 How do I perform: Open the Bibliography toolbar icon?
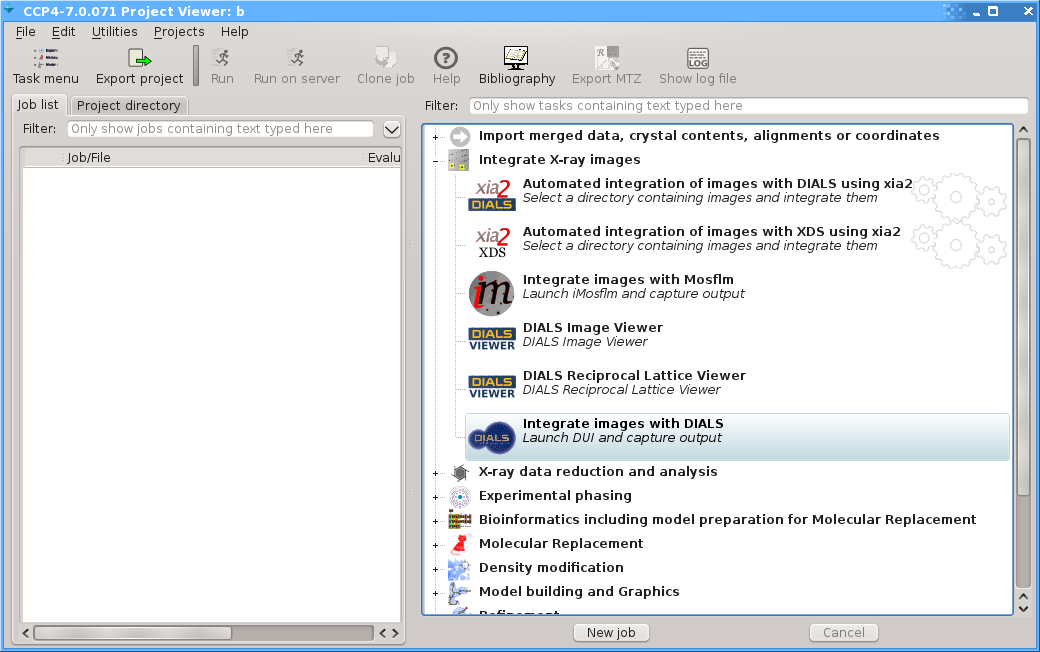click(516, 58)
